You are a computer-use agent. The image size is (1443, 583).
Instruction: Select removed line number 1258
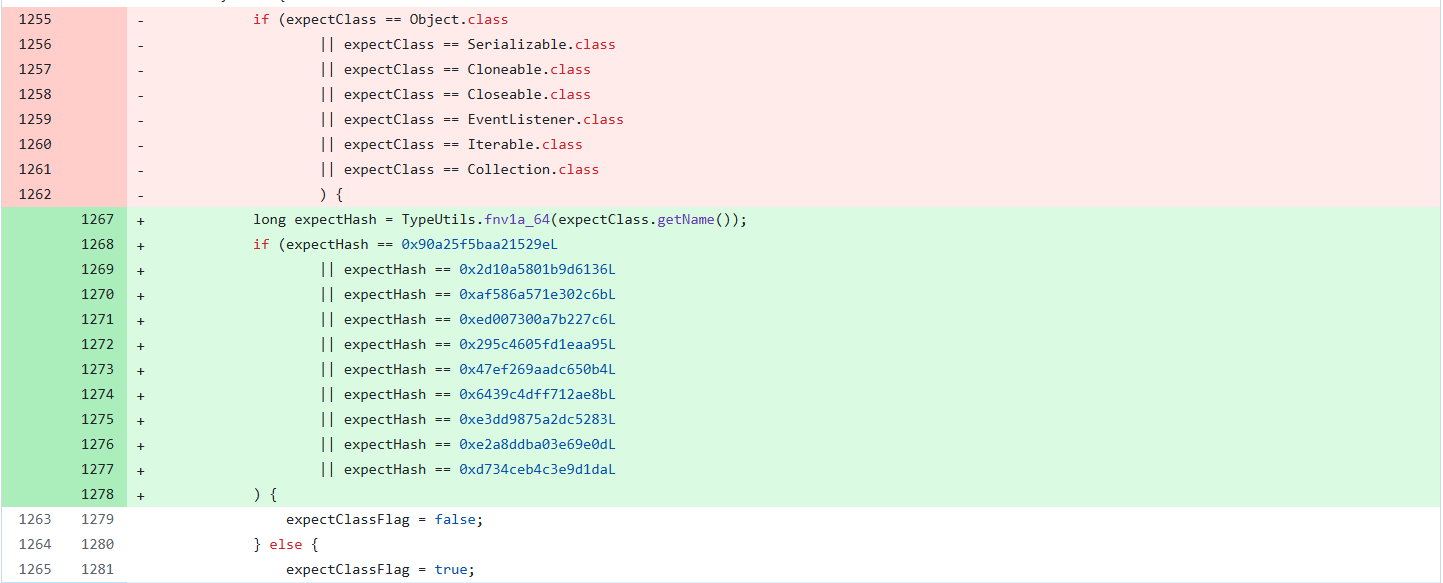[35, 94]
